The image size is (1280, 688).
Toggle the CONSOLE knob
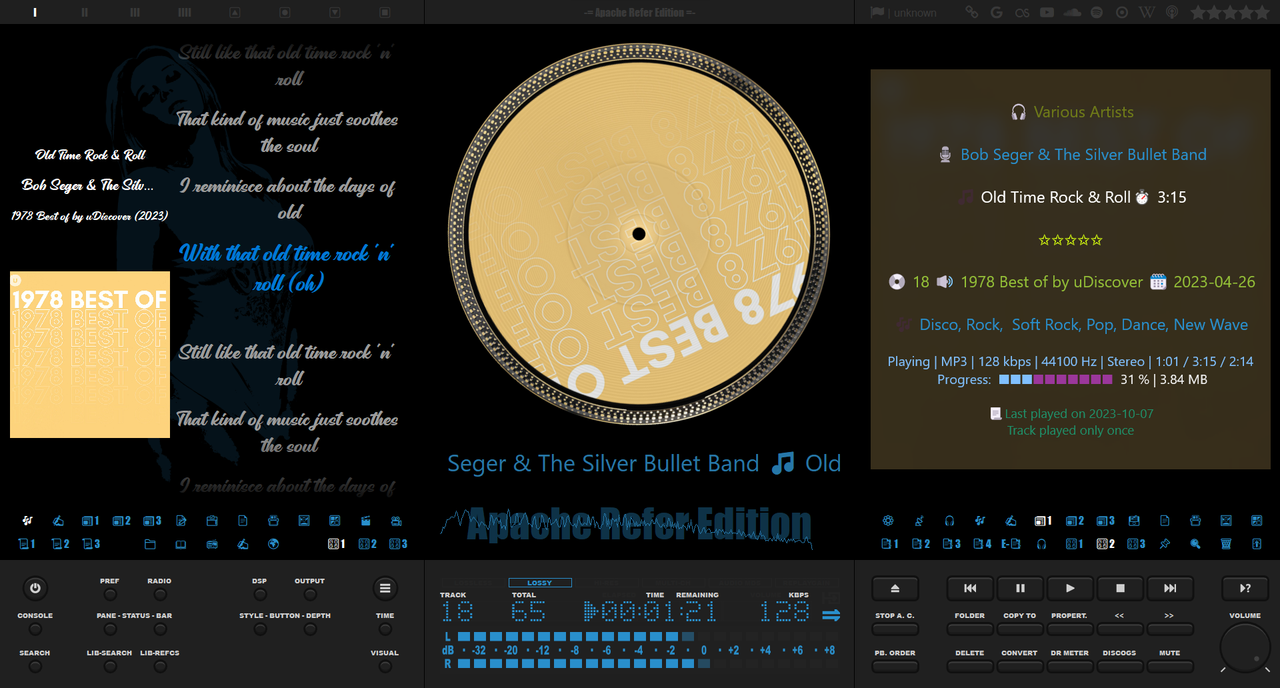click(35, 629)
